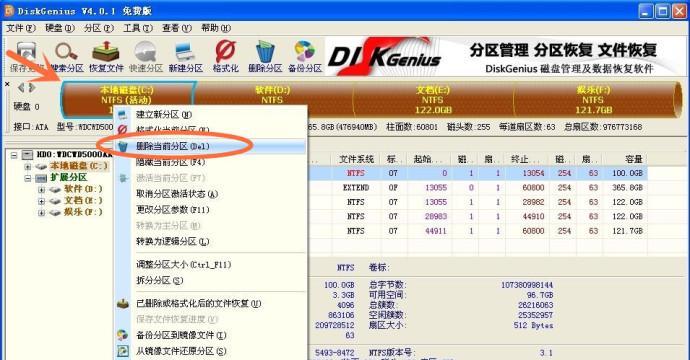The width and height of the screenshot is (690, 360).
Task: Choose 调整分区大小(Ctrl_F11) menu entry
Action: click(x=210, y=264)
